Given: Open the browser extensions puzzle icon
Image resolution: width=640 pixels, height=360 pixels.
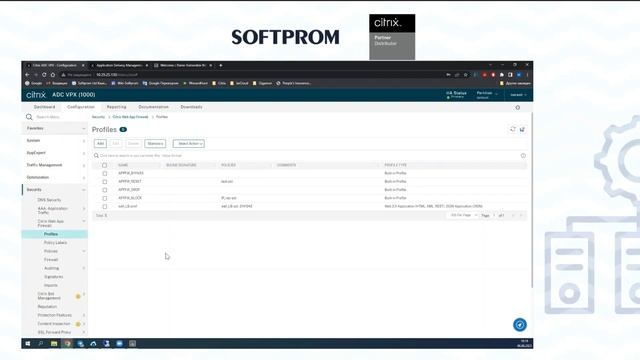Looking at the screenshot, I should click(502, 75).
